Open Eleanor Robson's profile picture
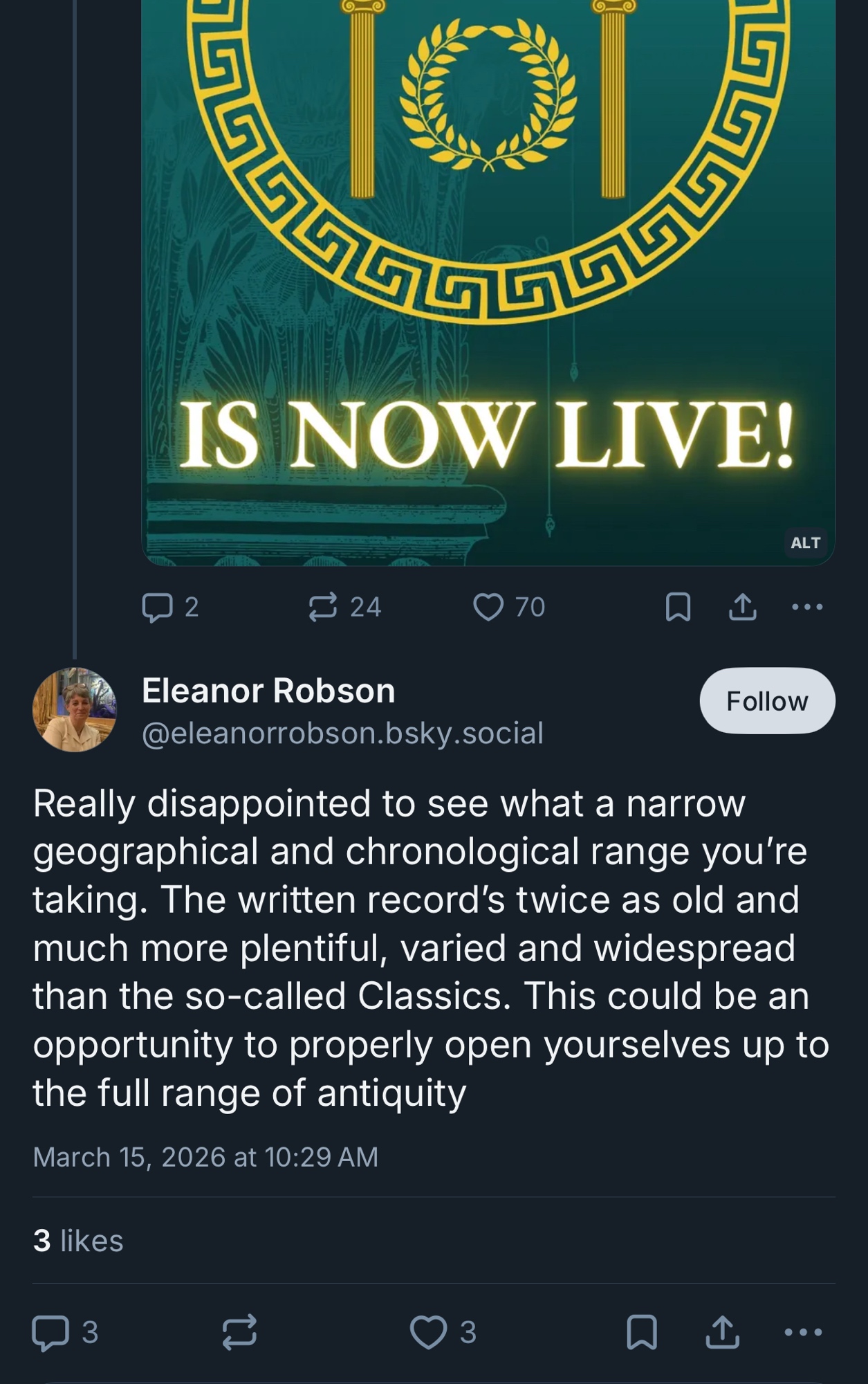 click(75, 709)
